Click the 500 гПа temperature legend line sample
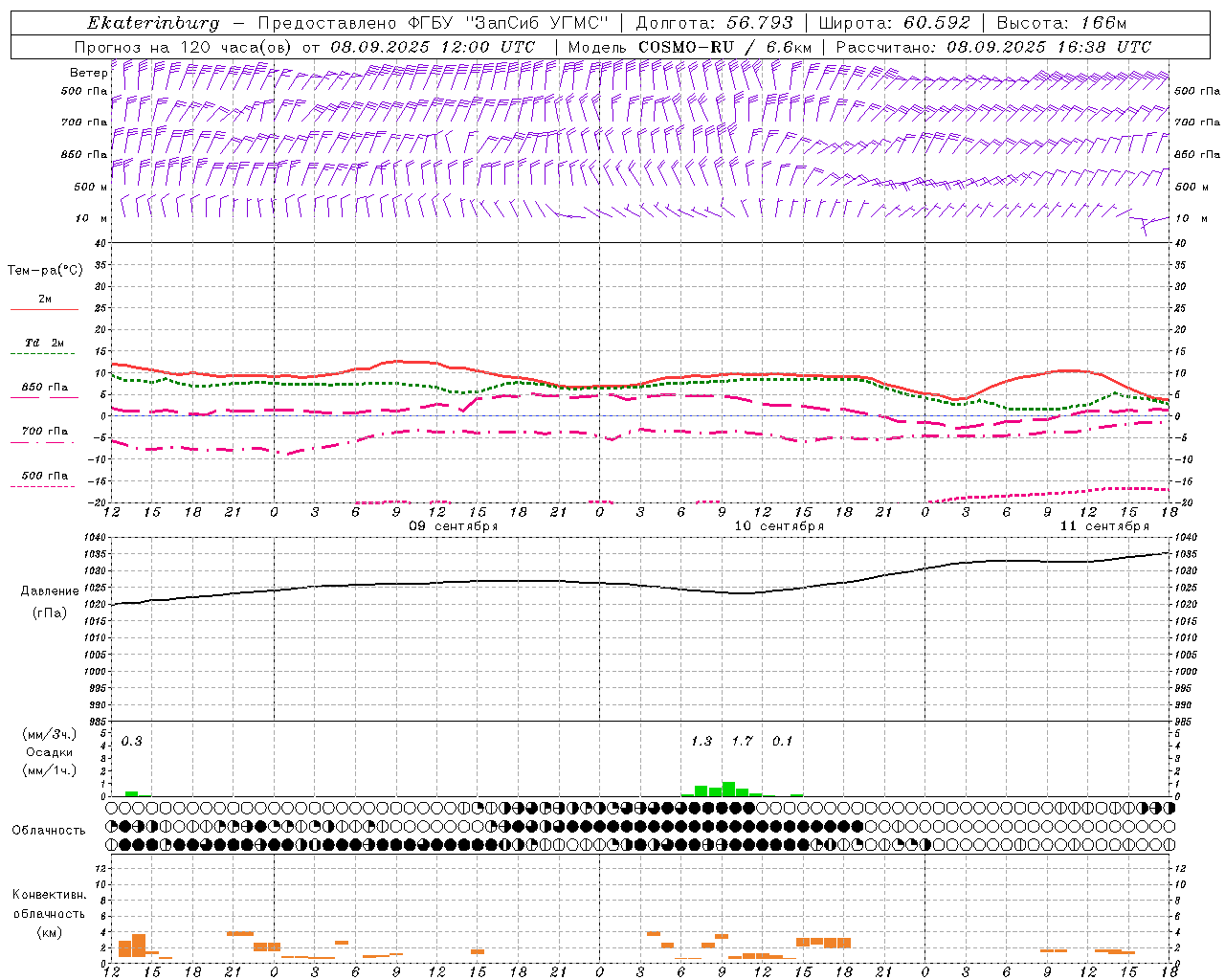The width and height of the screenshot is (1225, 980). (43, 487)
